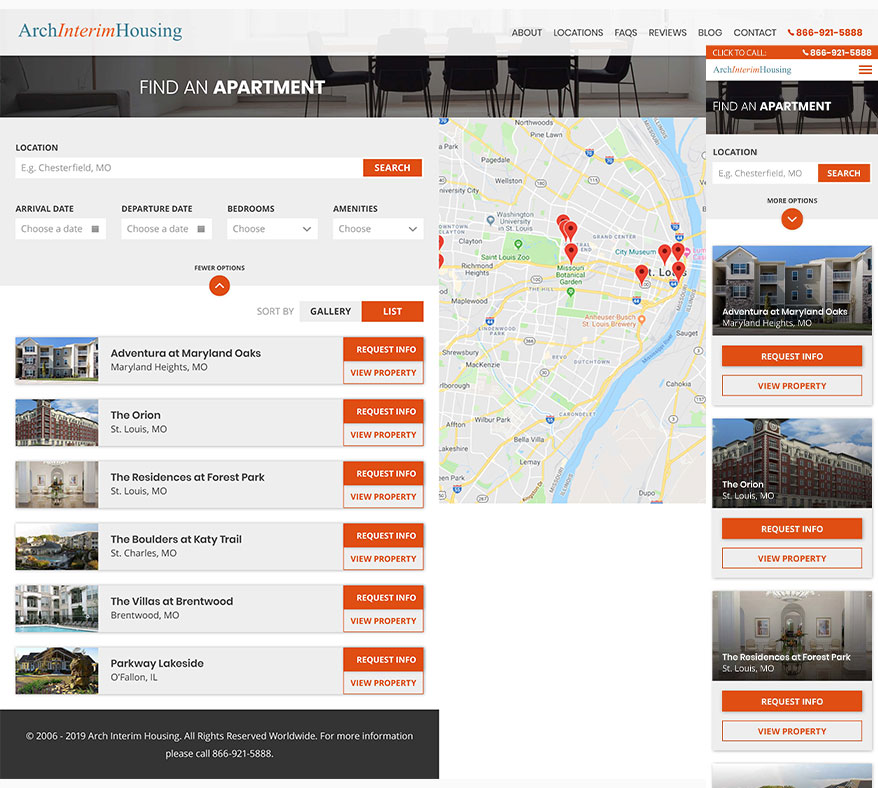View property The Boulders at Katy Trail

coord(384,559)
